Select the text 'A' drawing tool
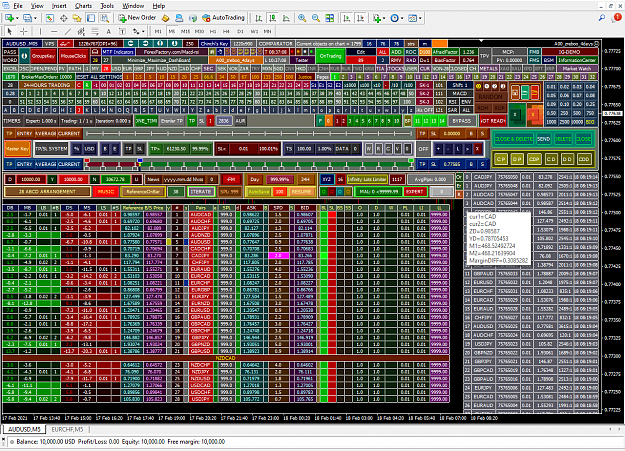The height and width of the screenshot is (451, 625). pyautogui.click(x=108, y=31)
